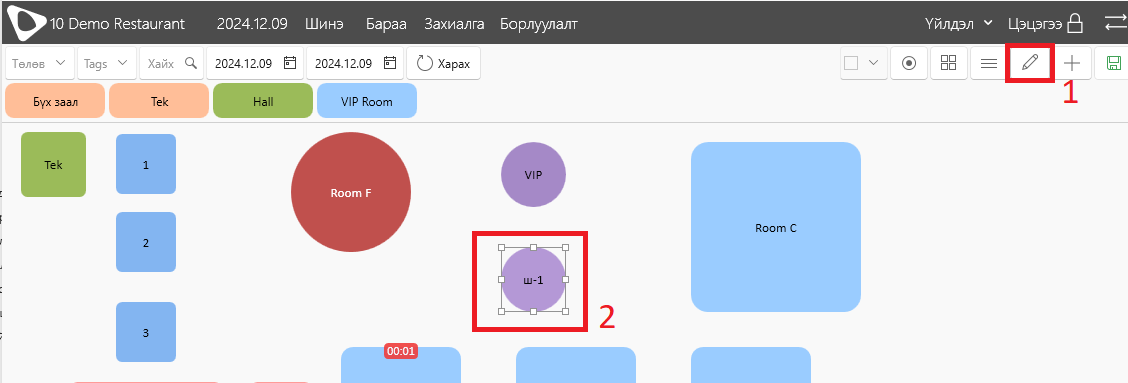Image resolution: width=1128 pixels, height=383 pixels.
Task: Select the green Tek table
Action: click(x=53, y=164)
